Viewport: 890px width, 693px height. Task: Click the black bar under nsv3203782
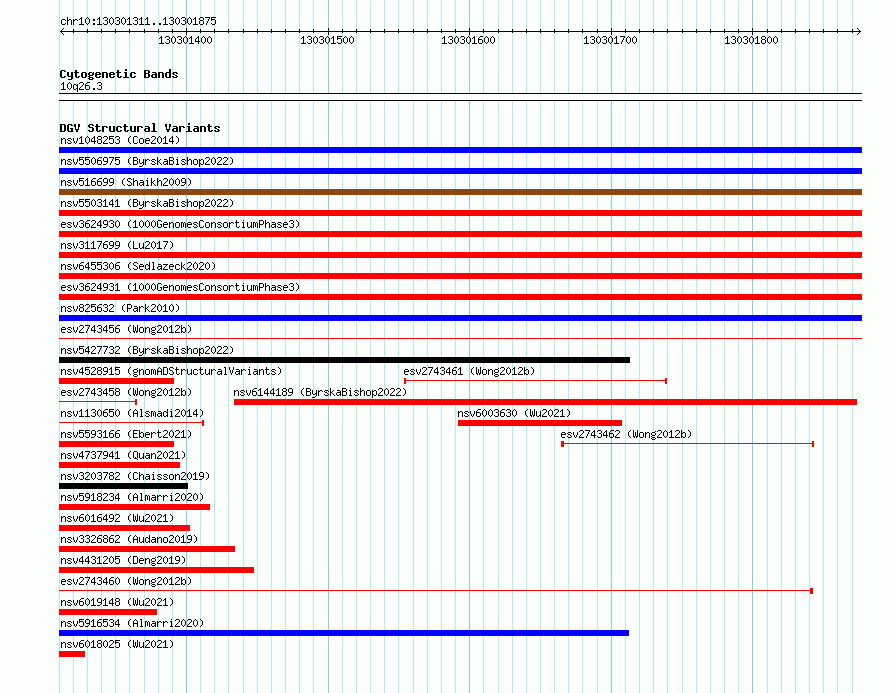point(123,486)
